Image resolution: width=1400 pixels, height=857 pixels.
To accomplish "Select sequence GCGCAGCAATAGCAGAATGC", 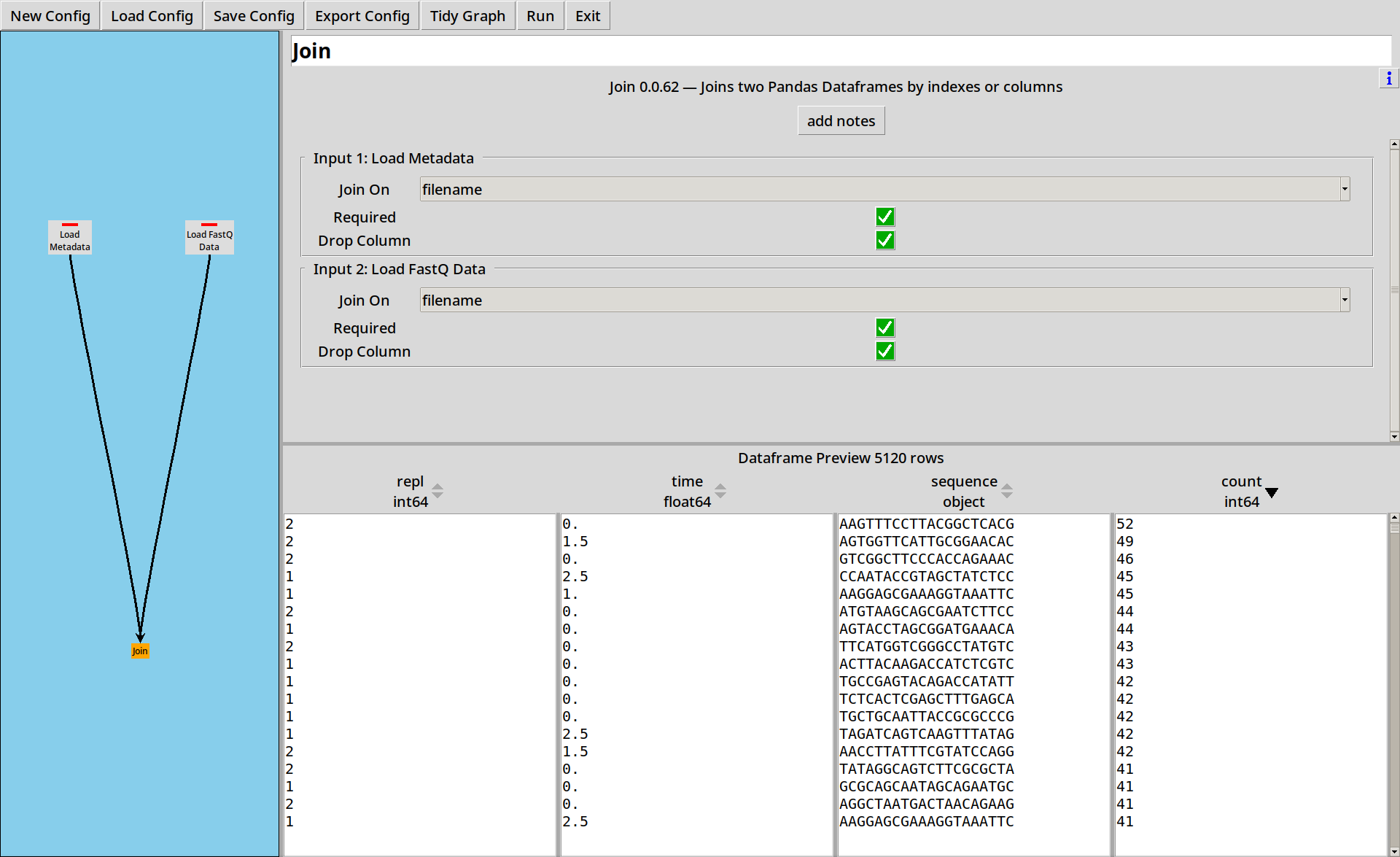I will pyautogui.click(x=926, y=786).
